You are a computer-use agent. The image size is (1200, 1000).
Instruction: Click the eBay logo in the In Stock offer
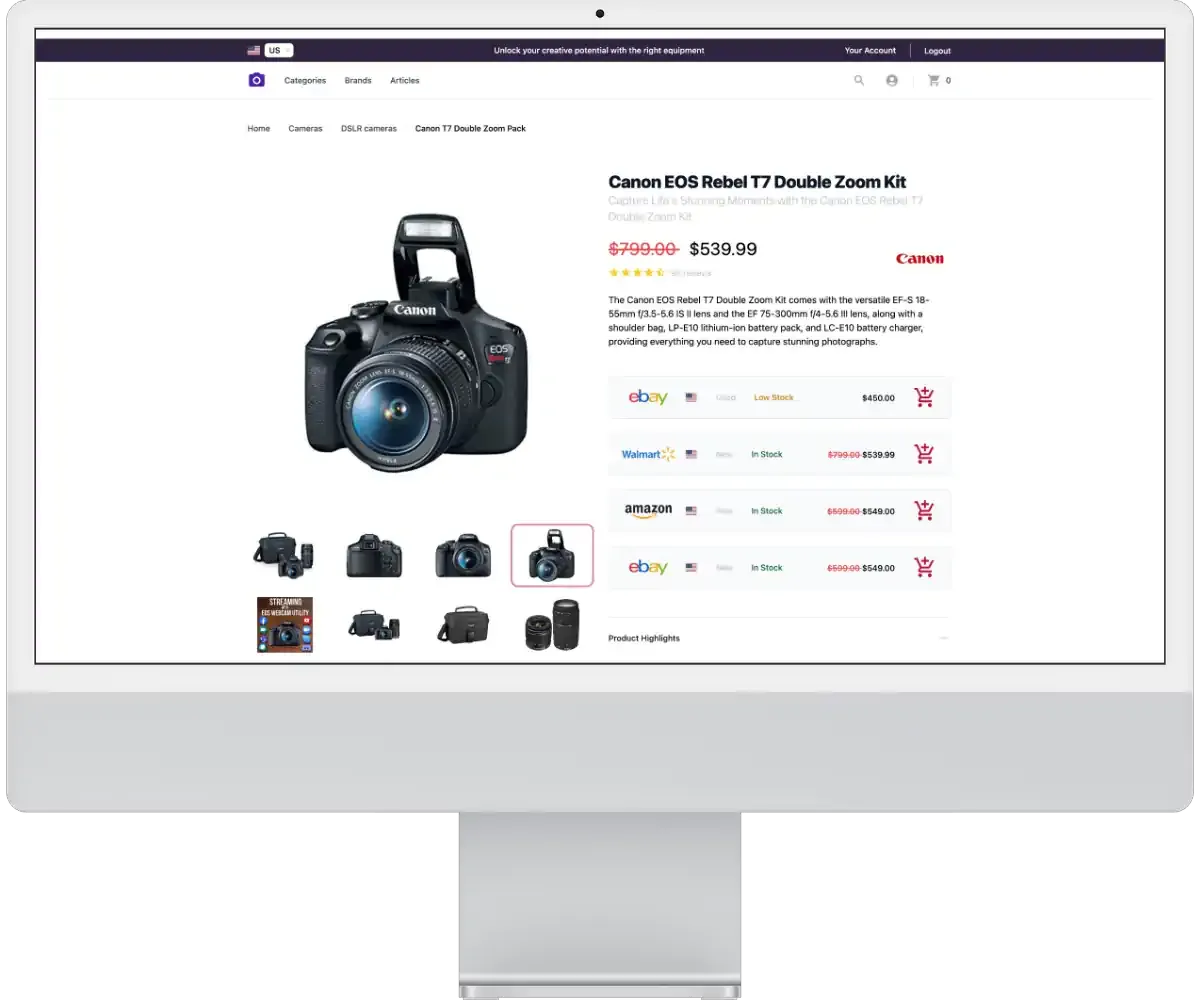click(x=648, y=567)
